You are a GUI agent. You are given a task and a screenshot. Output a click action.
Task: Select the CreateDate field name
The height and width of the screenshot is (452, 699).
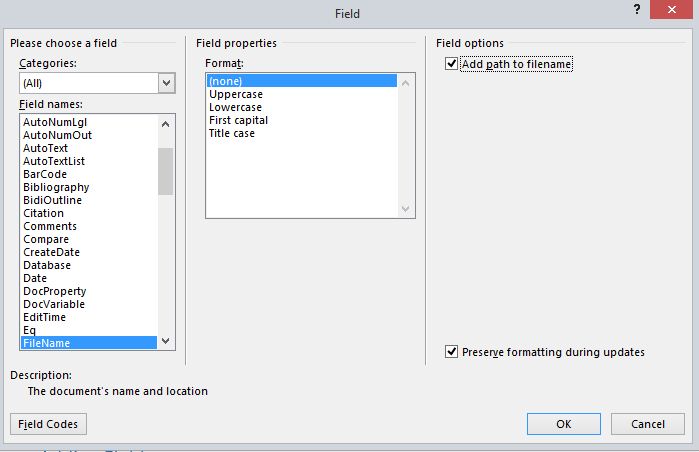51,252
